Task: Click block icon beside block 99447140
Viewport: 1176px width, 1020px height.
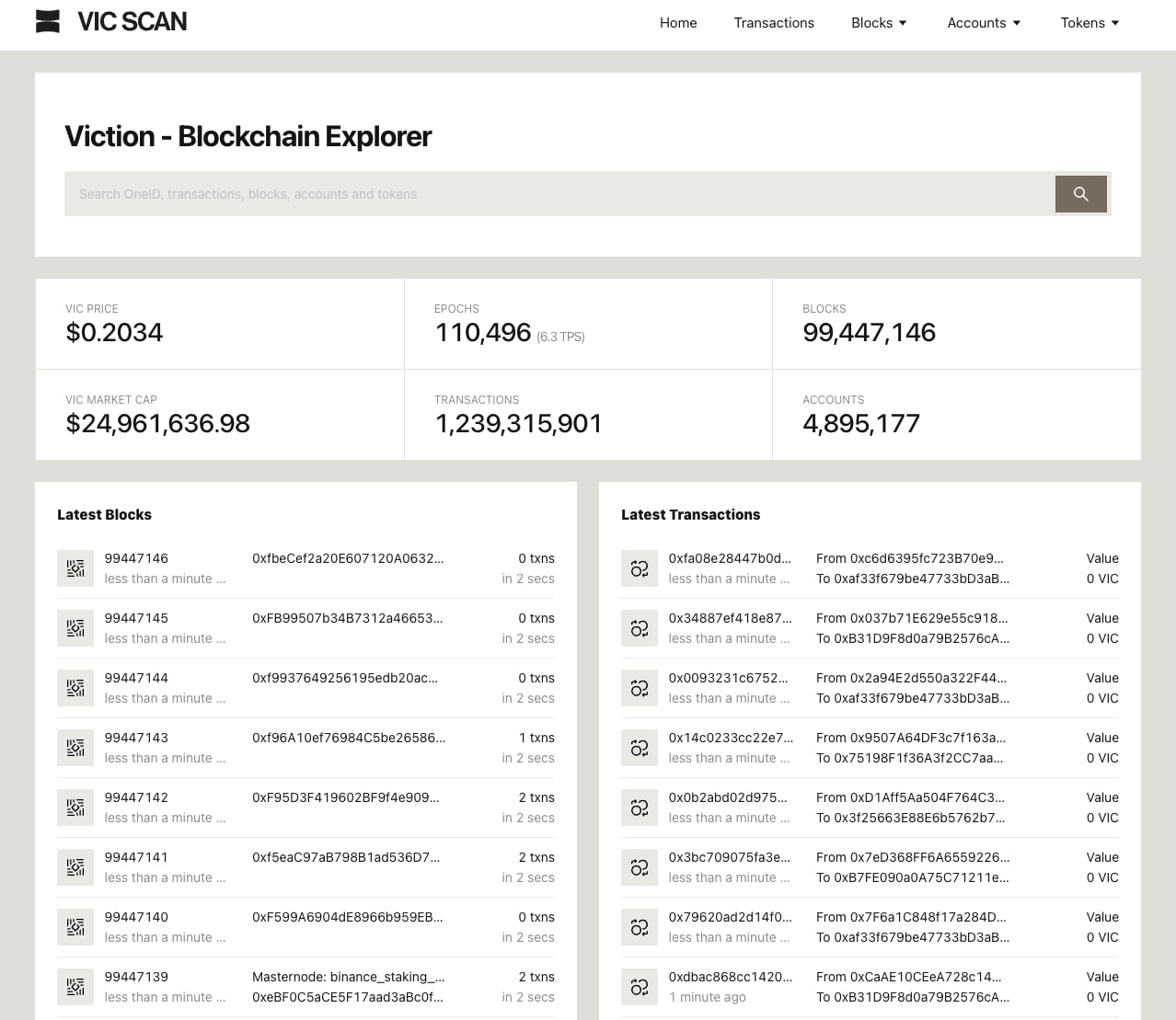Action: (x=75, y=927)
